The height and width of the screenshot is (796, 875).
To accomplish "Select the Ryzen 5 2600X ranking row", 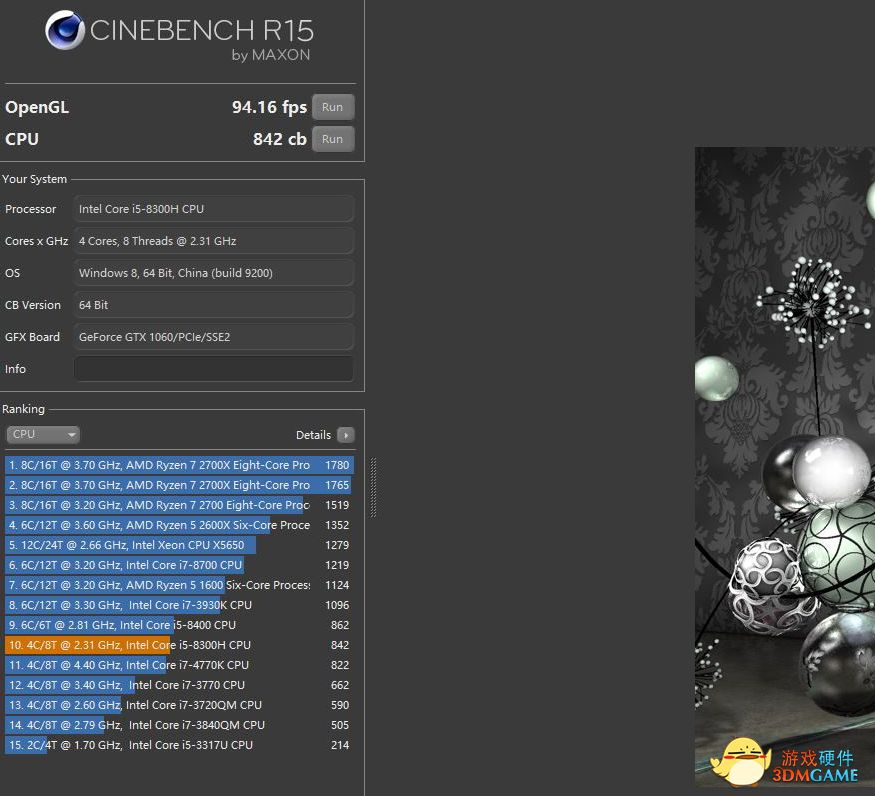I will 178,525.
